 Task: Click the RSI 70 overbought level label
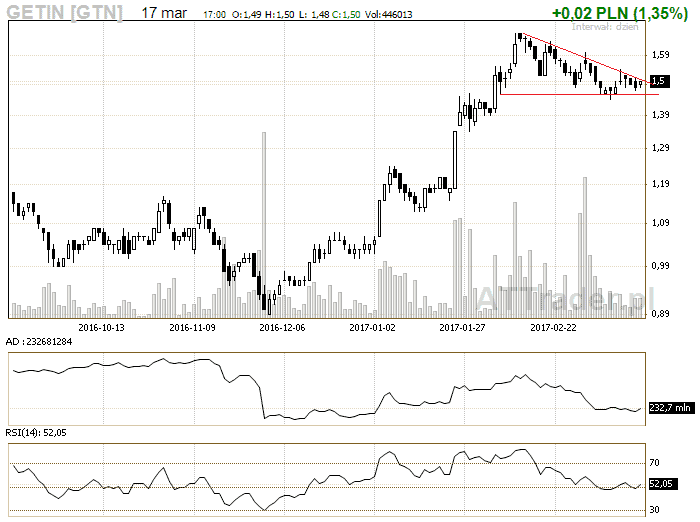coord(656,463)
